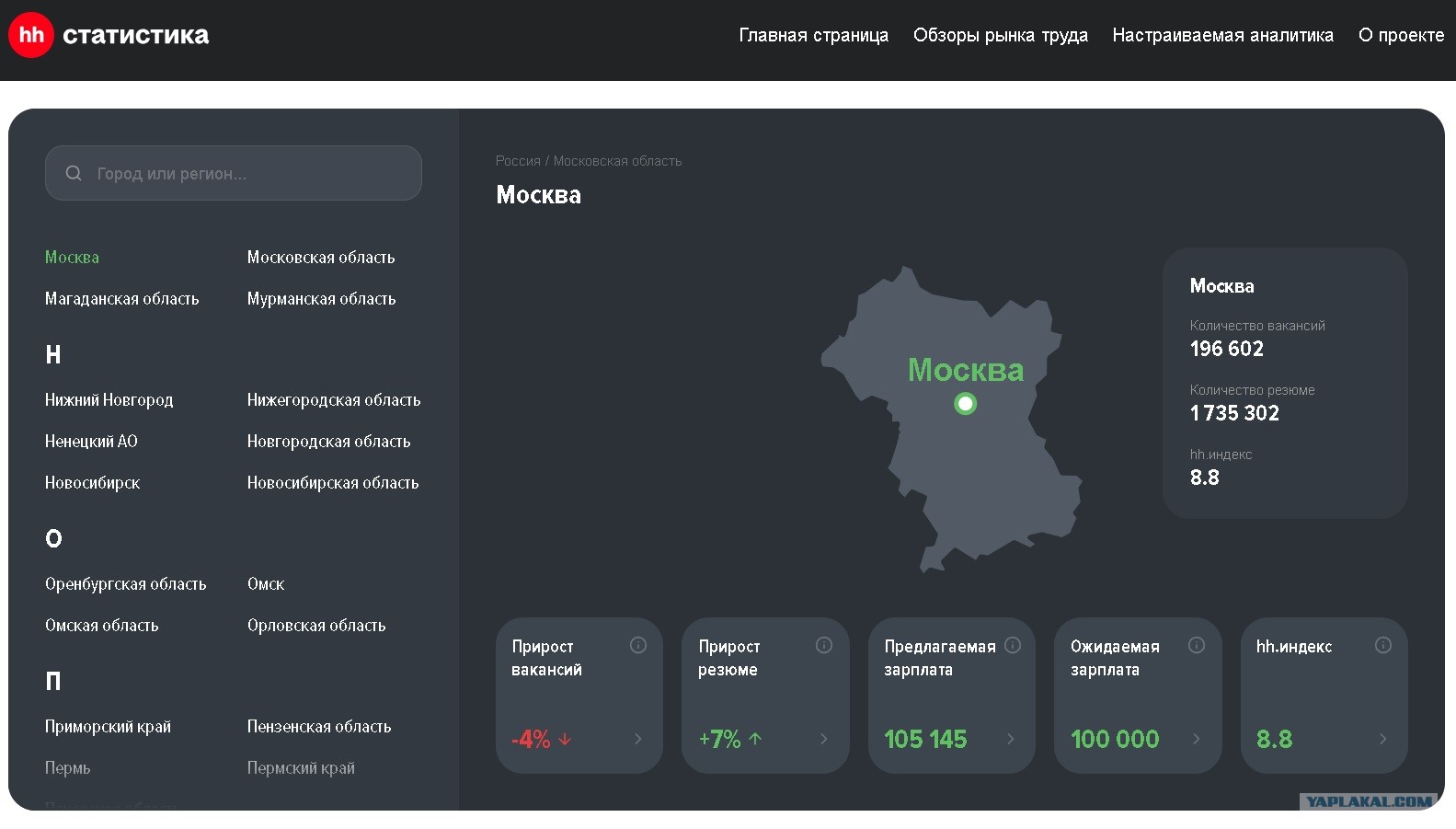Expand hh.индекс card chevron
The height and width of the screenshot is (829, 1456).
pos(1383,739)
